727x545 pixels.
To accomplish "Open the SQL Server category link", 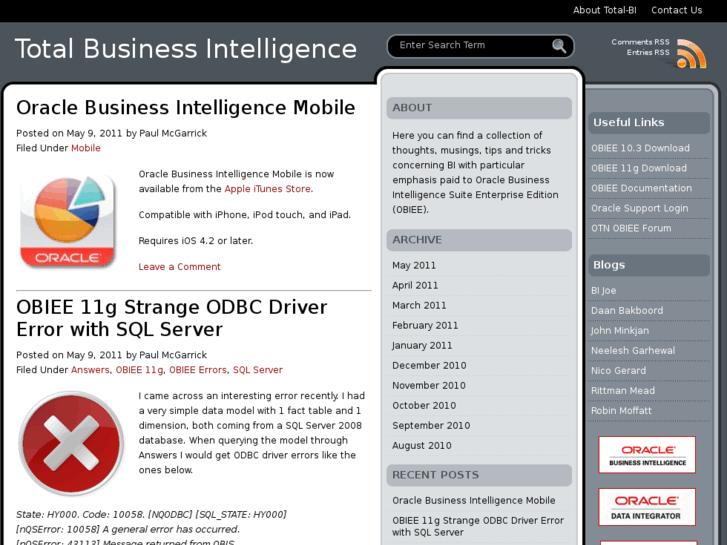I will [258, 370].
